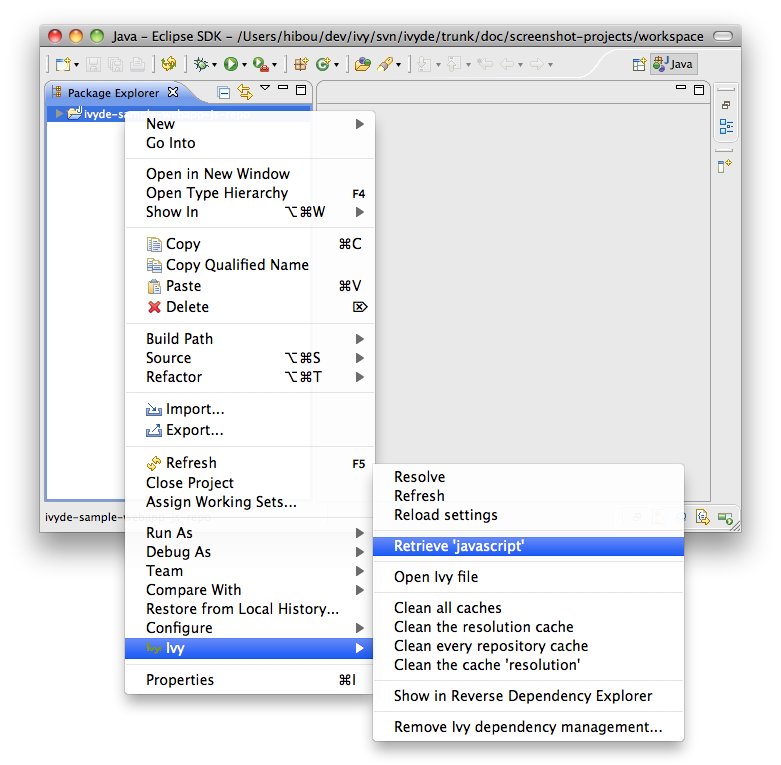Click Remove Ivy dependency management
Viewport: 781px width, 765px height.
pyautogui.click(x=527, y=727)
